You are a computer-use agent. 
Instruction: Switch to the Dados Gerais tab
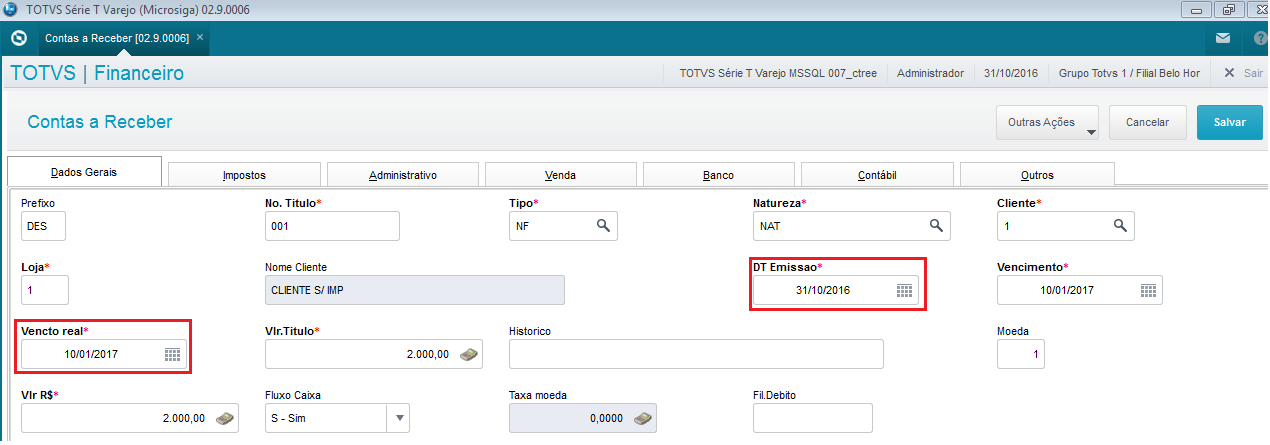click(x=84, y=172)
